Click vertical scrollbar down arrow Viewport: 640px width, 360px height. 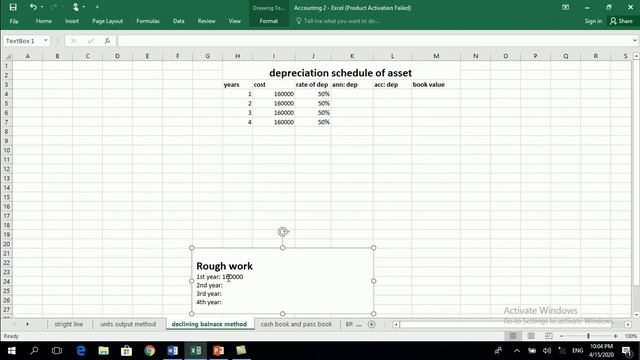tap(636, 315)
